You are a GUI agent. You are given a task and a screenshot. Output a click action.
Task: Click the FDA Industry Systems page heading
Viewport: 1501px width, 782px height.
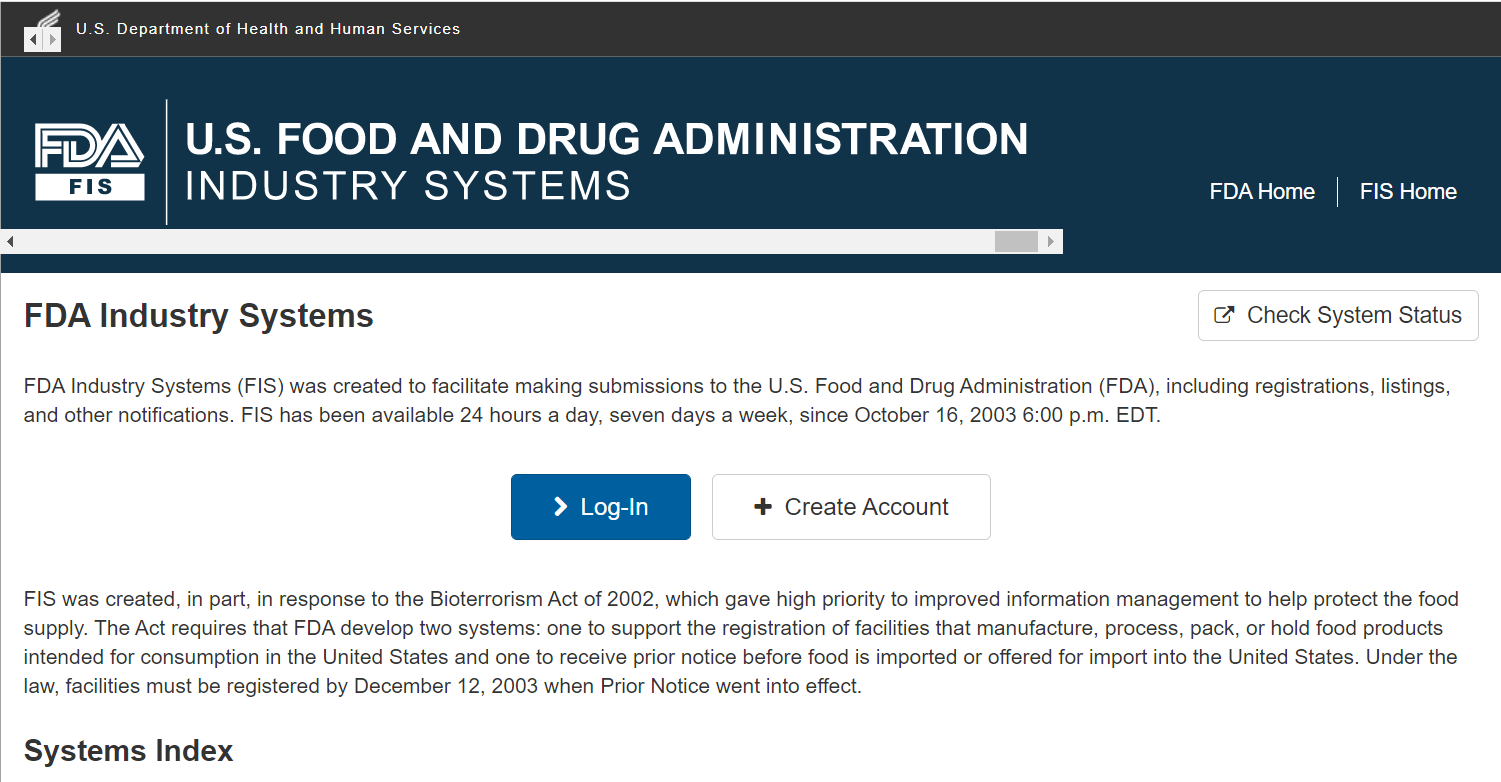pos(198,316)
